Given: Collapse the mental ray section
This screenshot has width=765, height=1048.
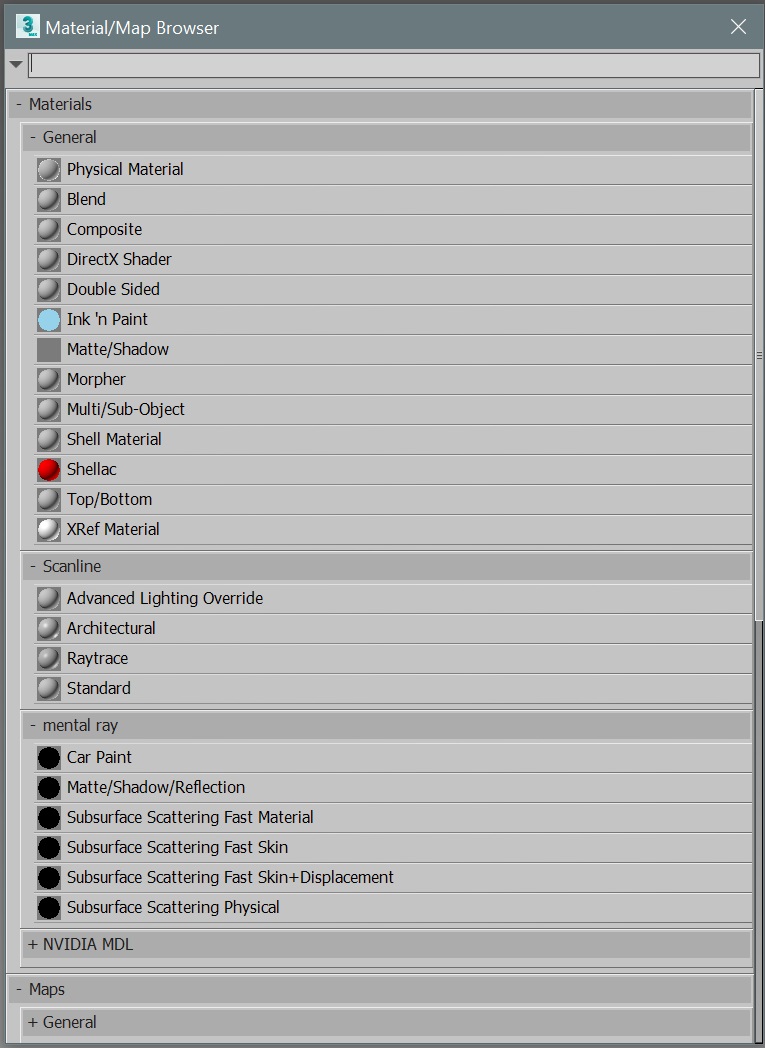Looking at the screenshot, I should (x=33, y=725).
